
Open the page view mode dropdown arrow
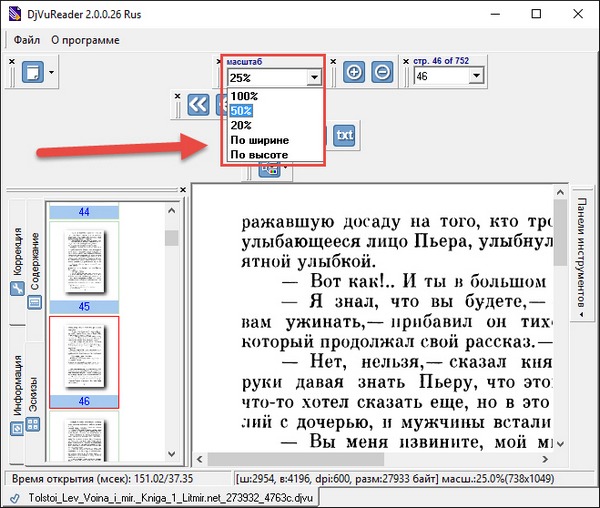pyautogui.click(x=51, y=72)
